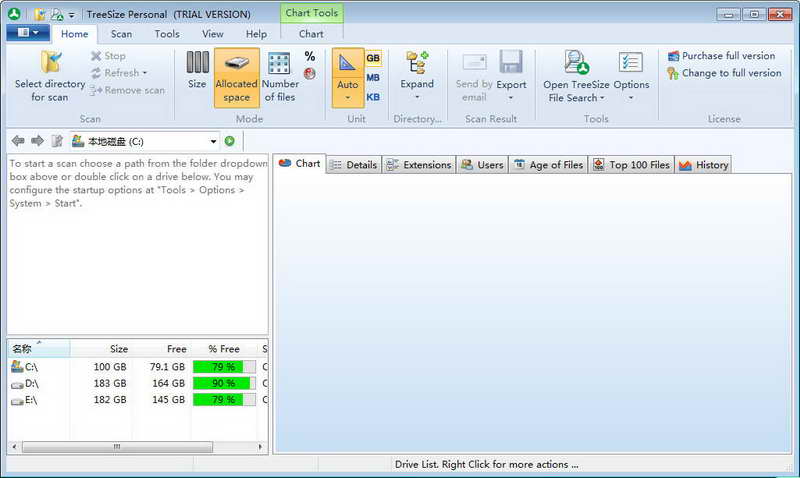800x478 pixels.
Task: Click the up one folder level icon
Action: coord(57,141)
